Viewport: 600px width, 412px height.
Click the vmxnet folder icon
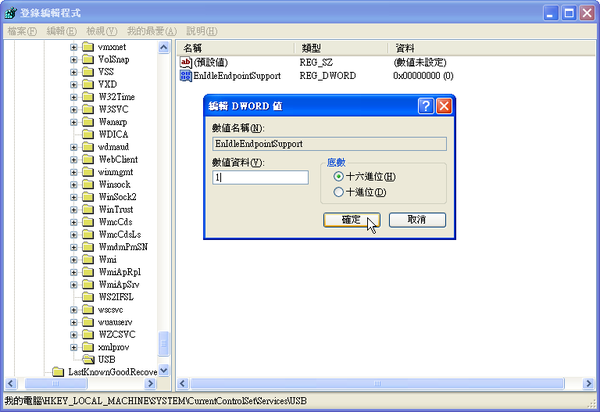click(88, 47)
